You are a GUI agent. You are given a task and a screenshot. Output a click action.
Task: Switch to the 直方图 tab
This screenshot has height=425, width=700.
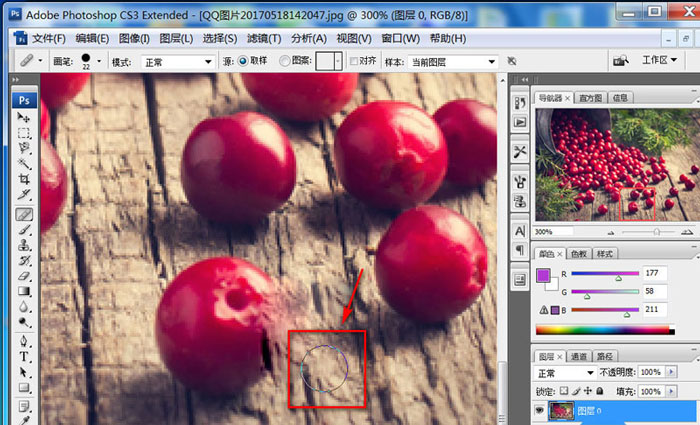[590, 98]
